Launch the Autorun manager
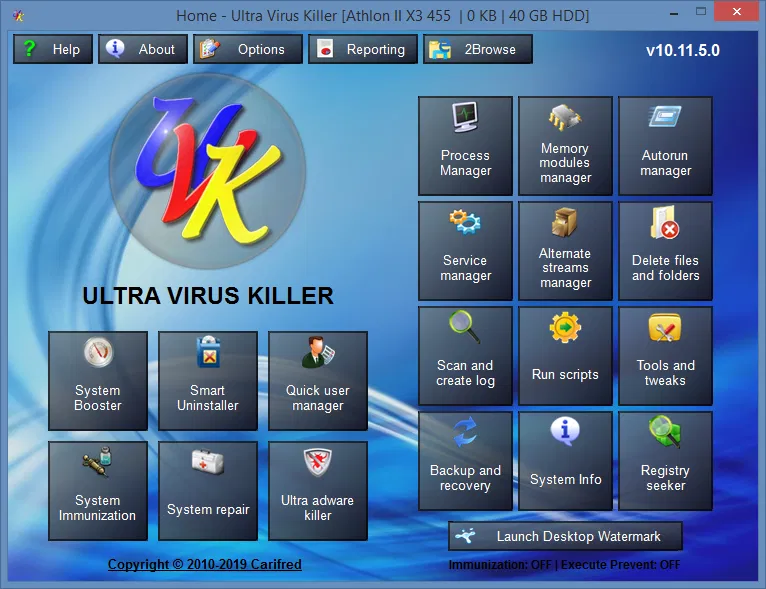The height and width of the screenshot is (589, 766). [665, 146]
